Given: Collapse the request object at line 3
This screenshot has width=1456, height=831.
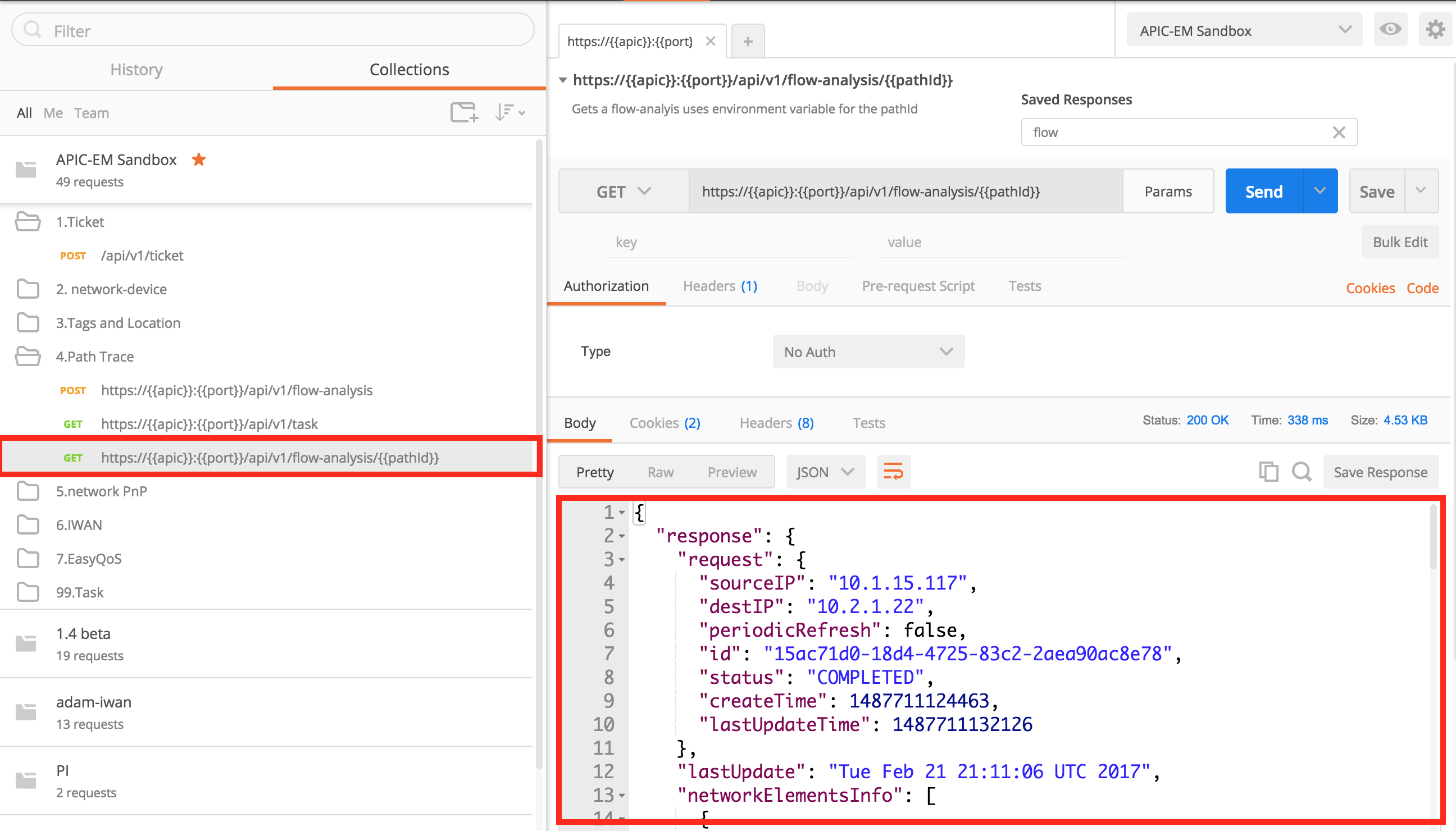Looking at the screenshot, I should coord(622,559).
